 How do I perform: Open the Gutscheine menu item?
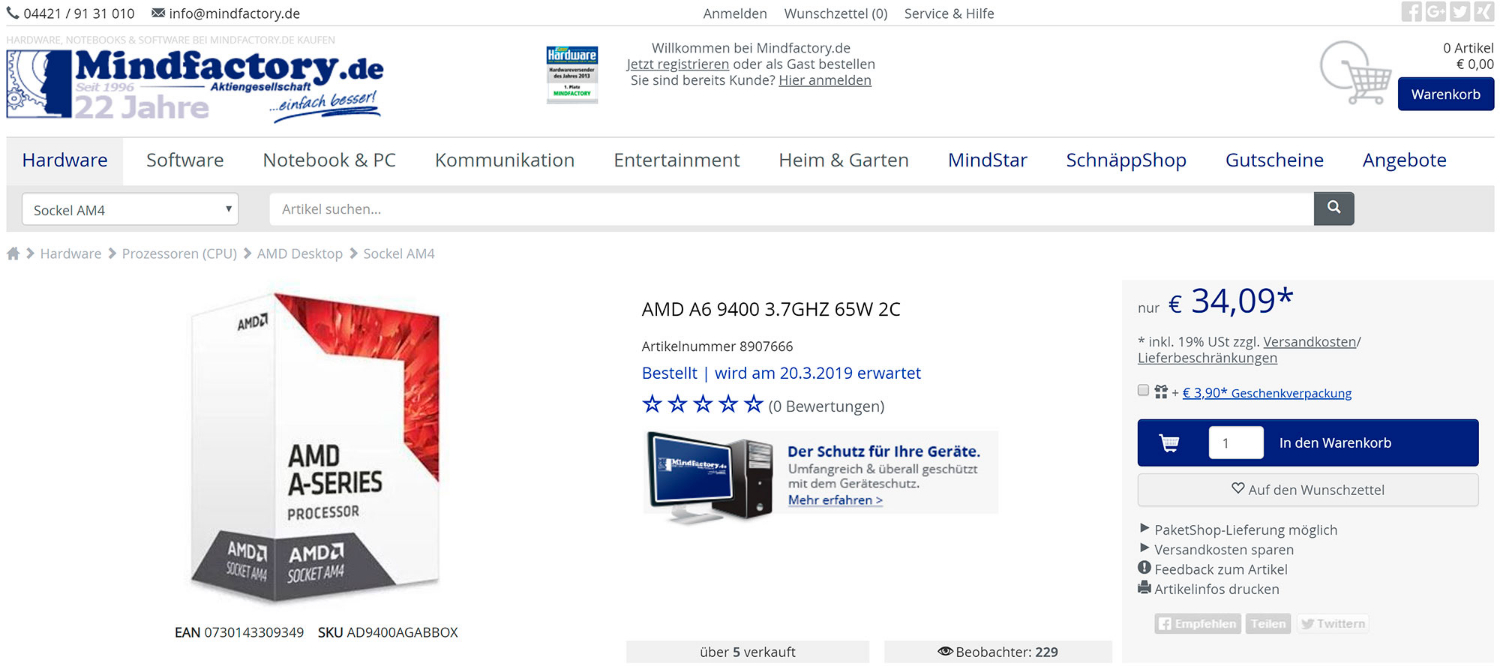pos(1275,160)
